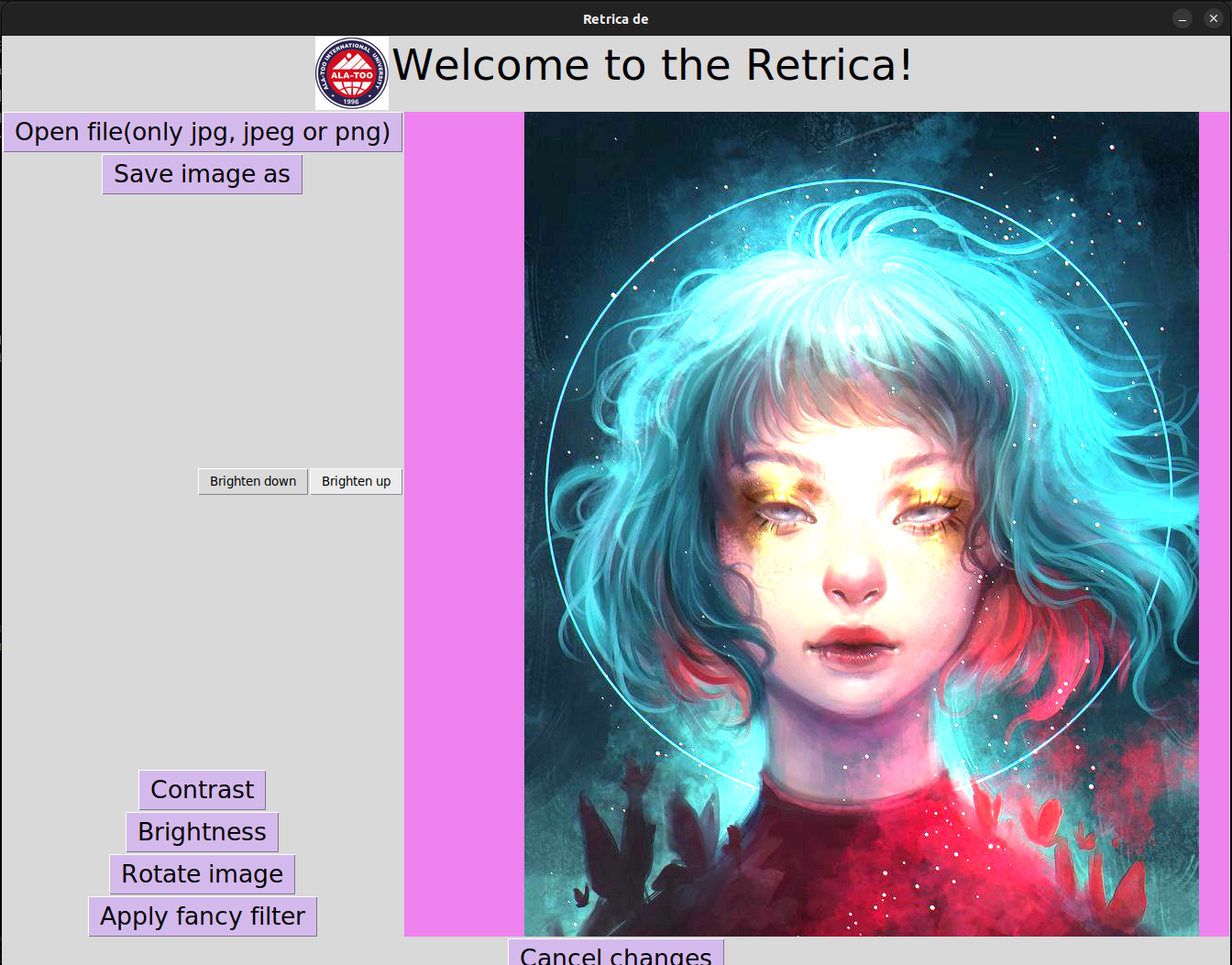Image resolution: width=1232 pixels, height=965 pixels.
Task: Brighten the photo using Brighten up
Action: tap(356, 481)
